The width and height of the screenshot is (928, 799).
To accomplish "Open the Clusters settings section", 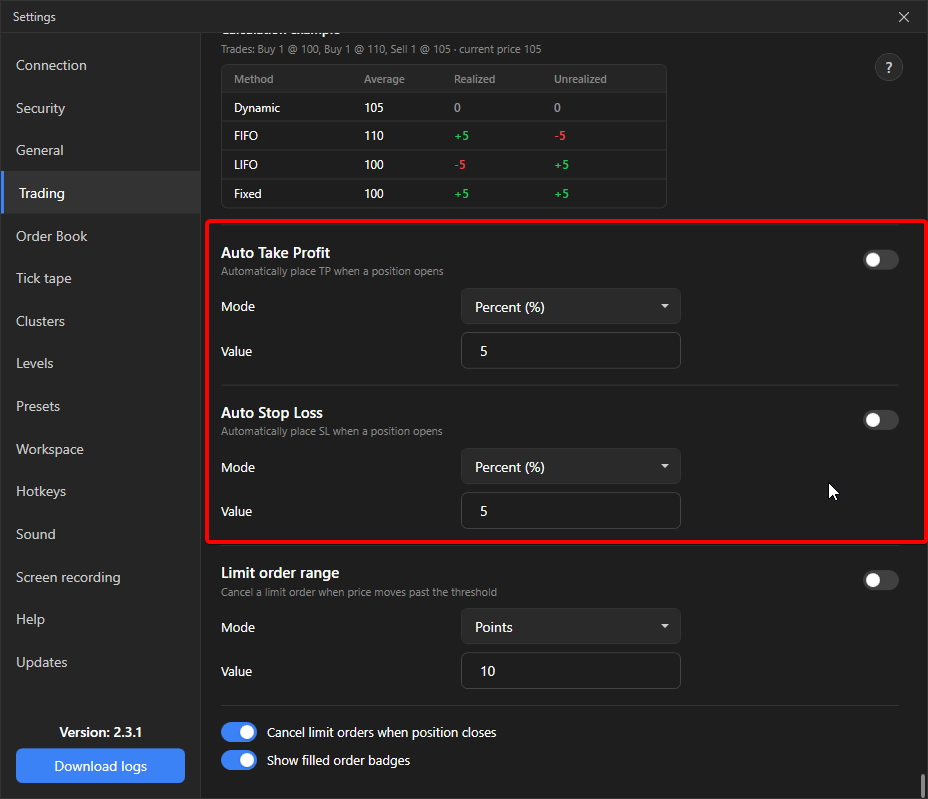I will (101, 321).
